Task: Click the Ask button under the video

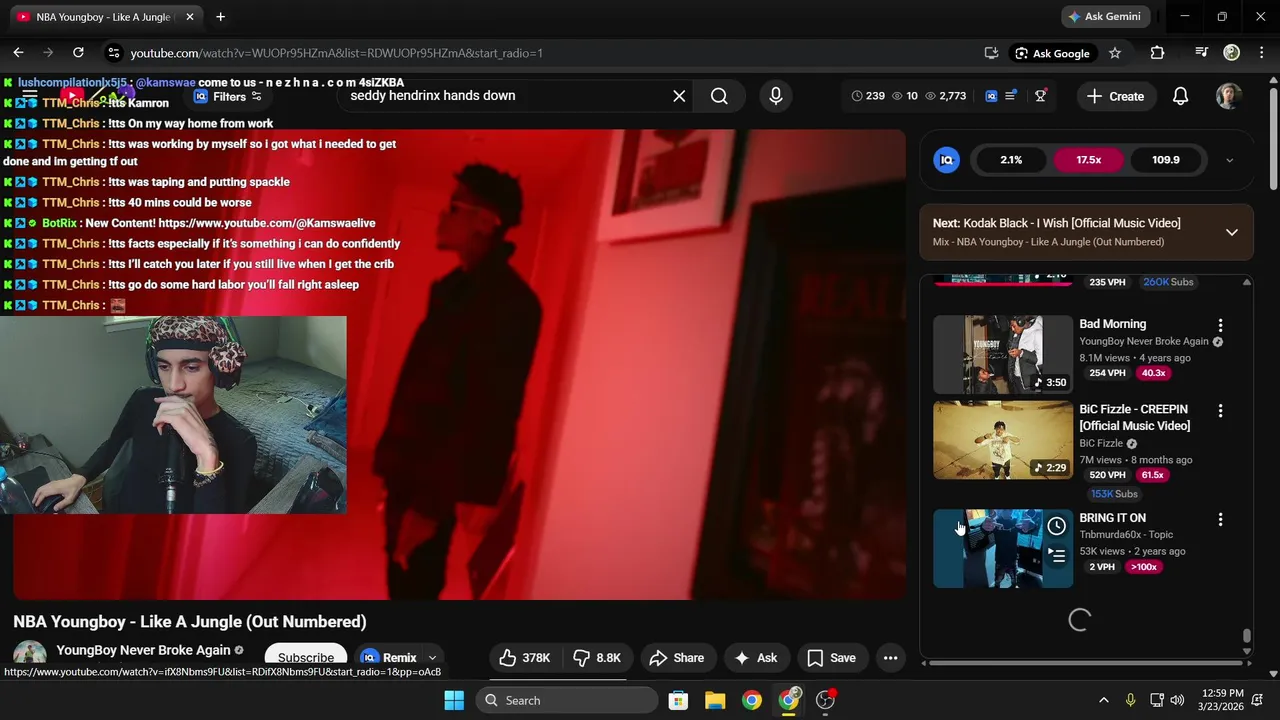Action: (x=755, y=658)
